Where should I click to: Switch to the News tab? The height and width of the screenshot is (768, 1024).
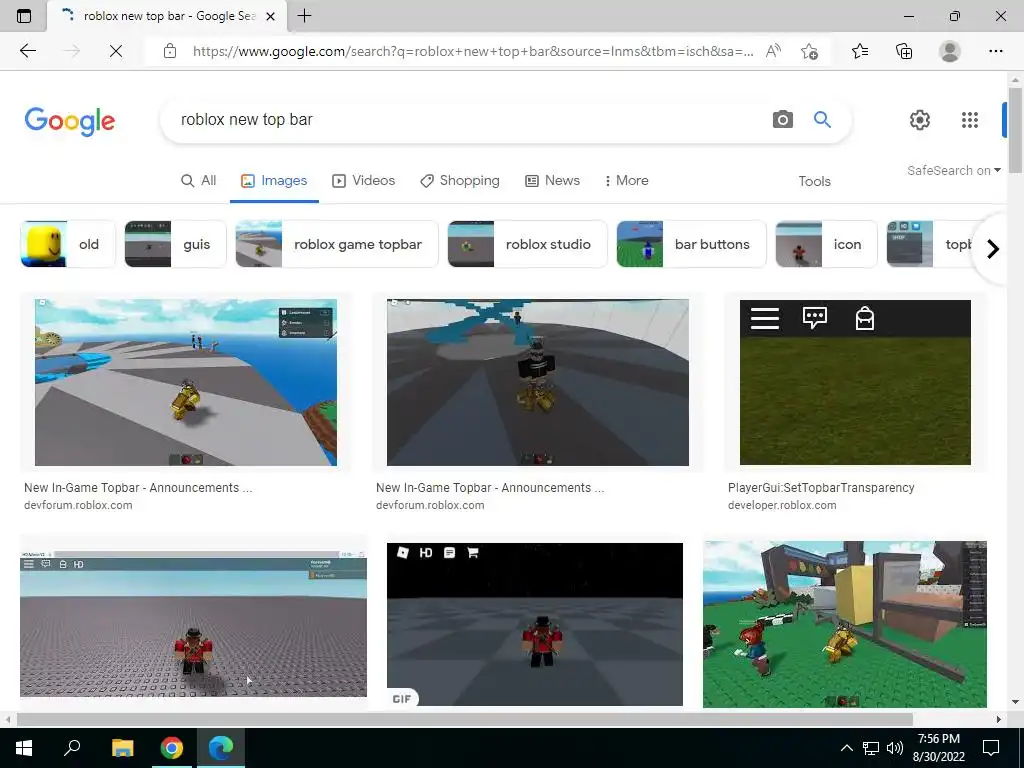tap(552, 180)
